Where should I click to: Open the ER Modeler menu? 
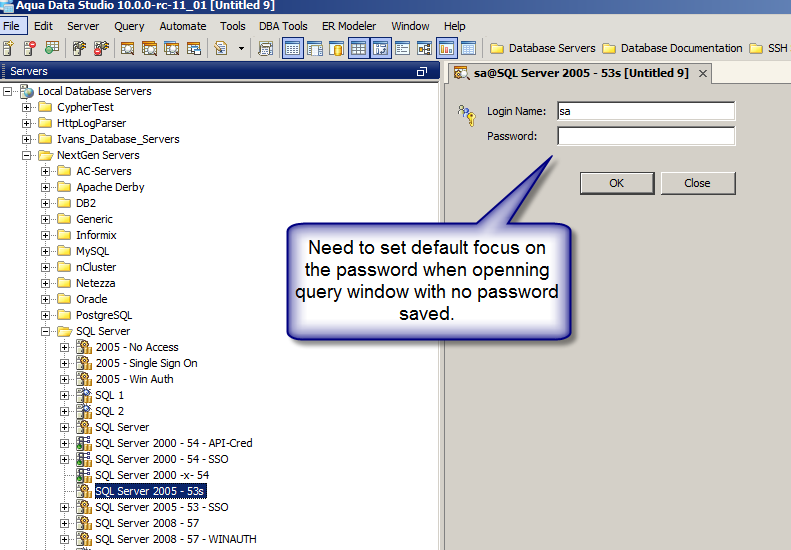[349, 26]
